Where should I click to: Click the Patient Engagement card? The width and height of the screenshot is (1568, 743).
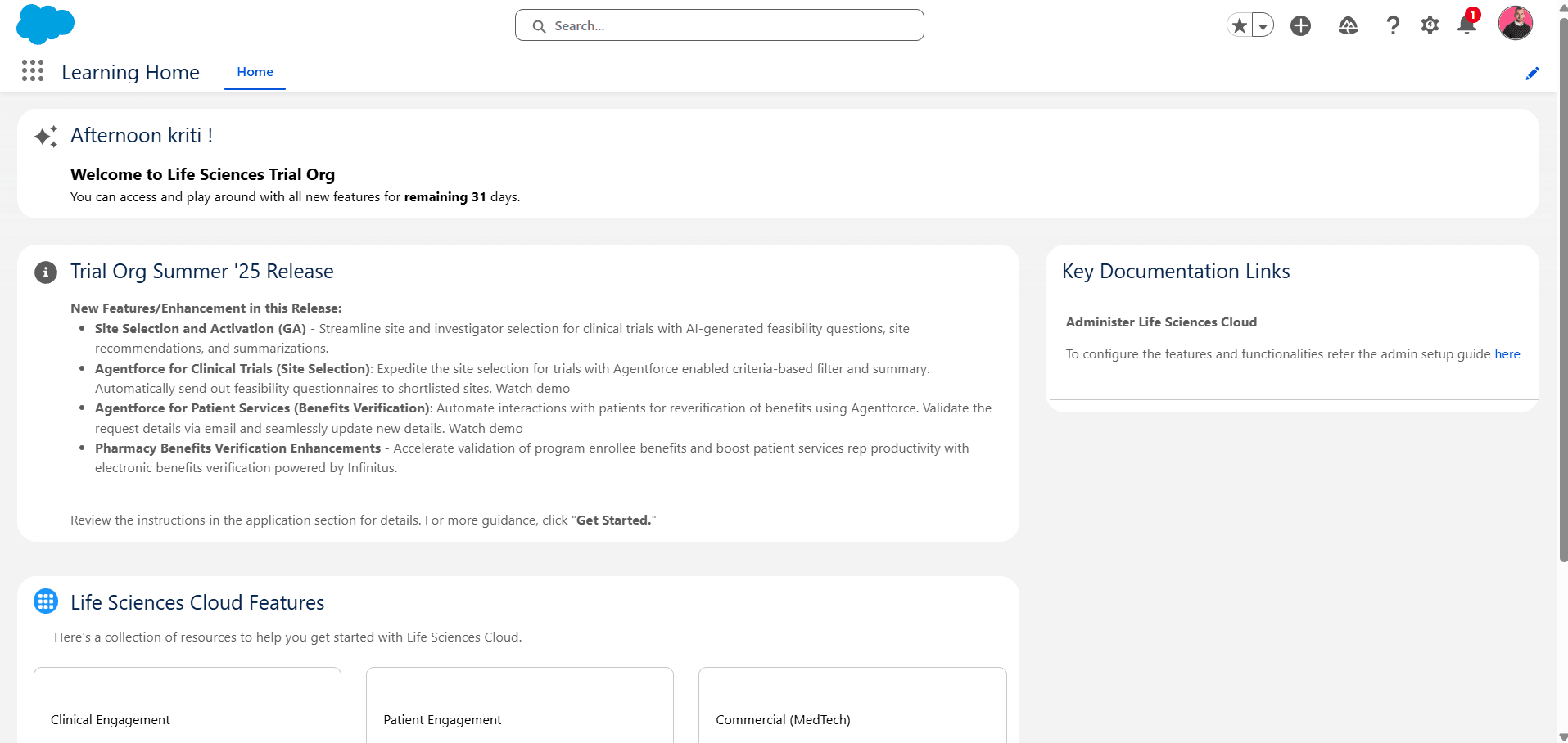(519, 705)
